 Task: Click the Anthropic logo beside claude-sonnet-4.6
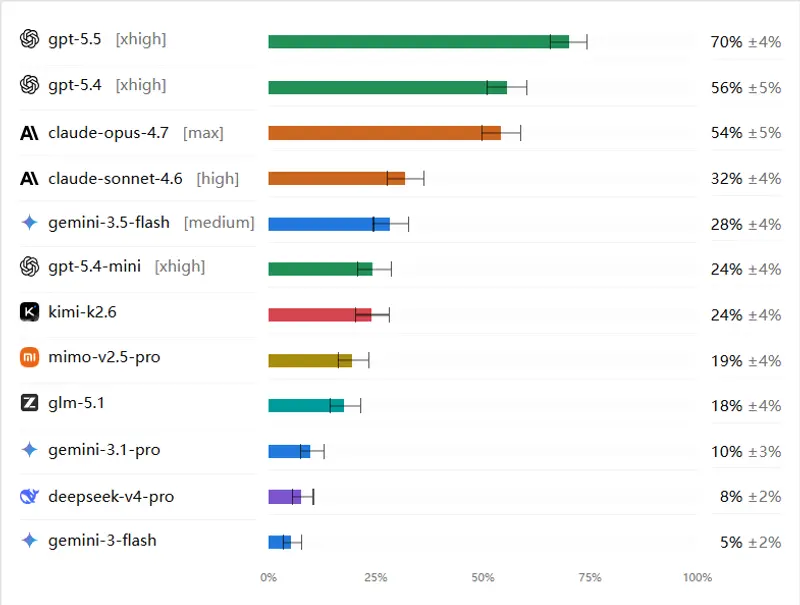[x=29, y=179]
